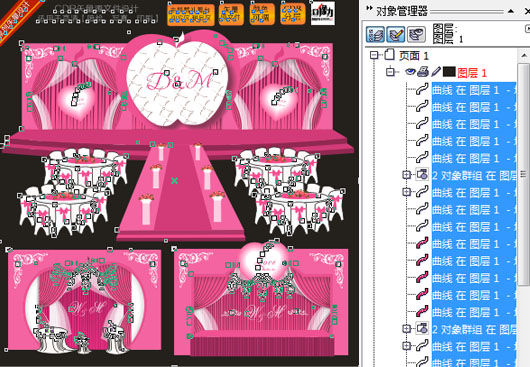Expand the lower 2 对象群组 node

tap(407, 328)
